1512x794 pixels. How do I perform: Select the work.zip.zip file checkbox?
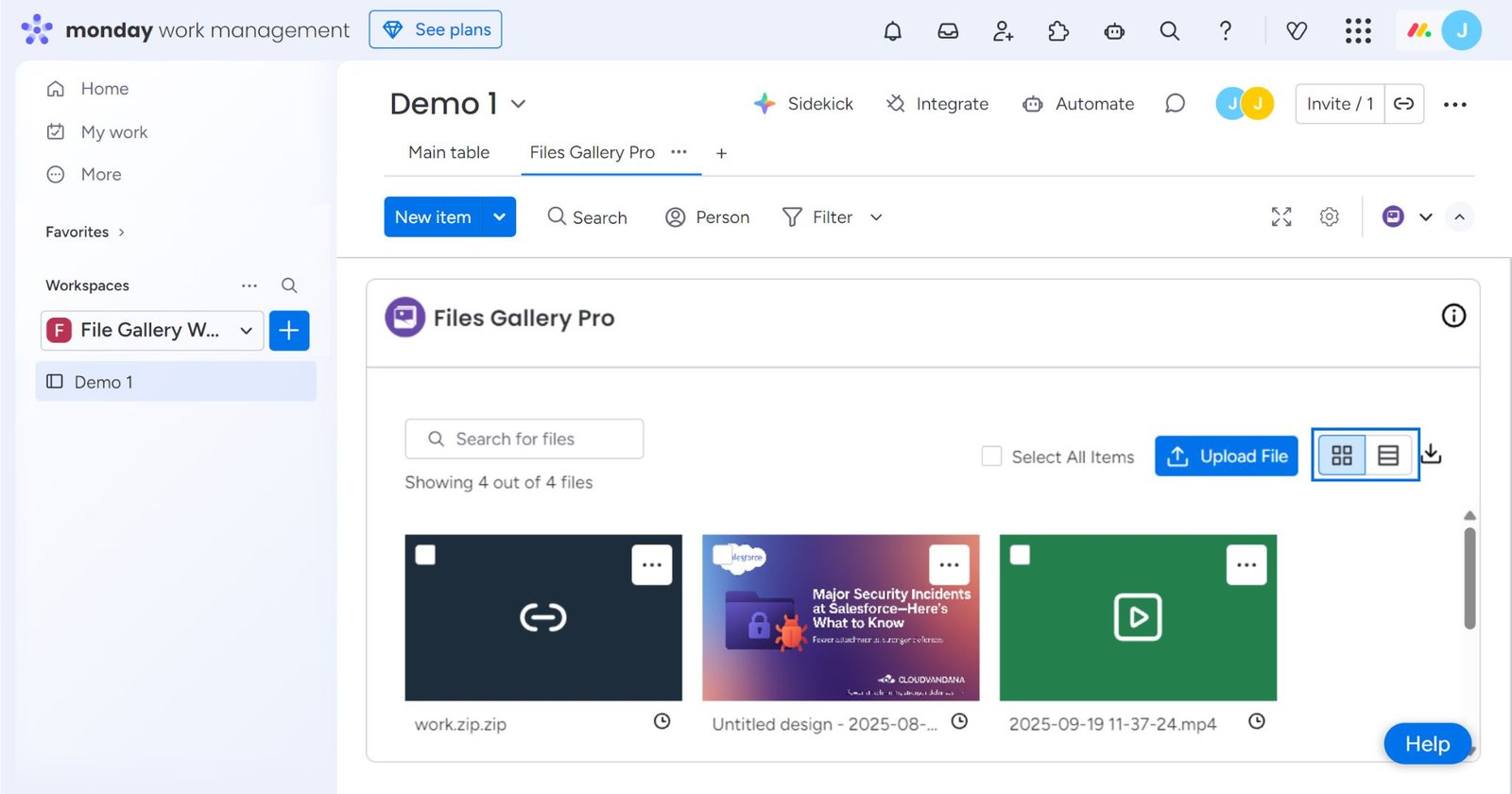[x=426, y=555]
